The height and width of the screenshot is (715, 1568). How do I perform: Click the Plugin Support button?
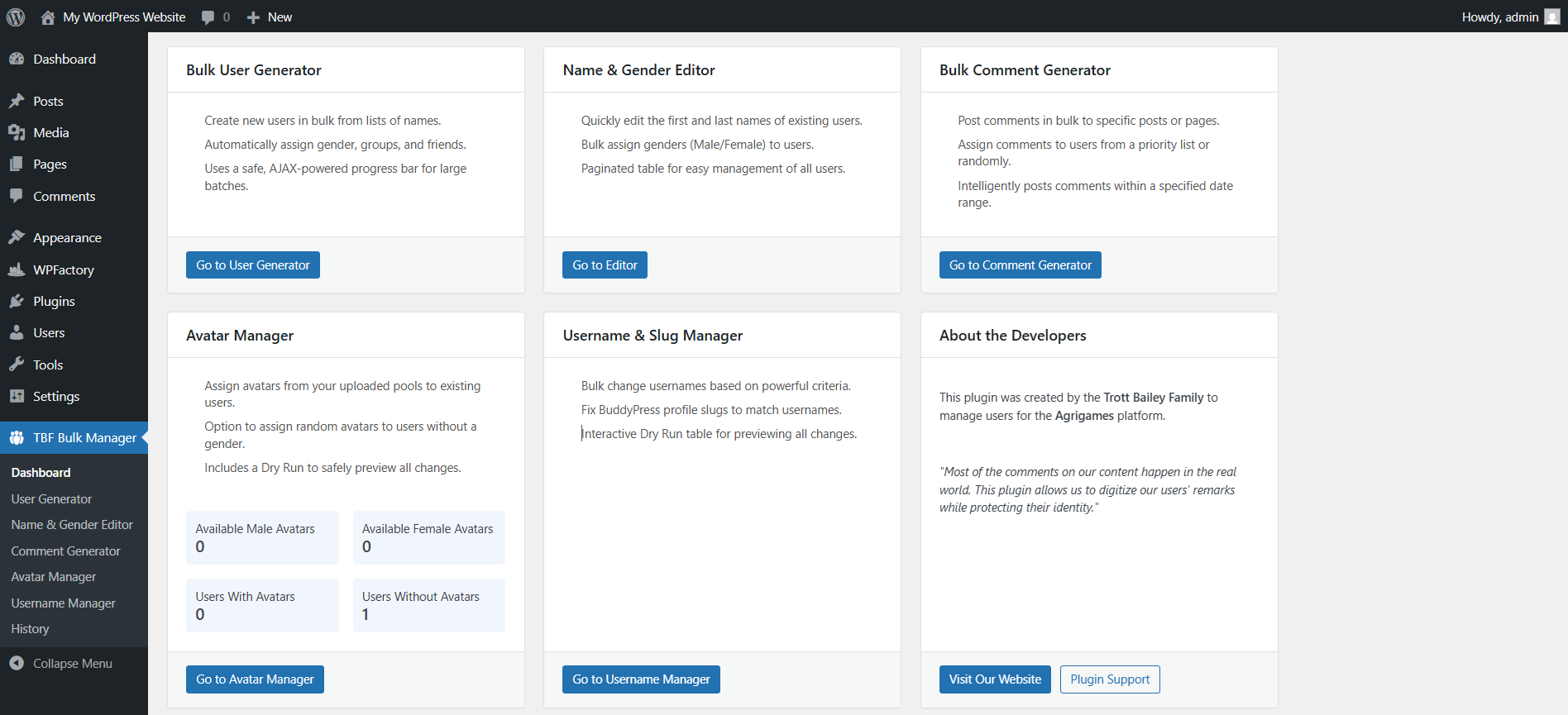(x=1109, y=679)
